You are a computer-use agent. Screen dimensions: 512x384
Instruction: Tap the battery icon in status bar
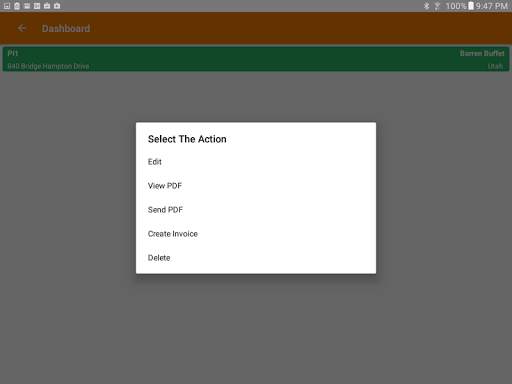point(471,6)
